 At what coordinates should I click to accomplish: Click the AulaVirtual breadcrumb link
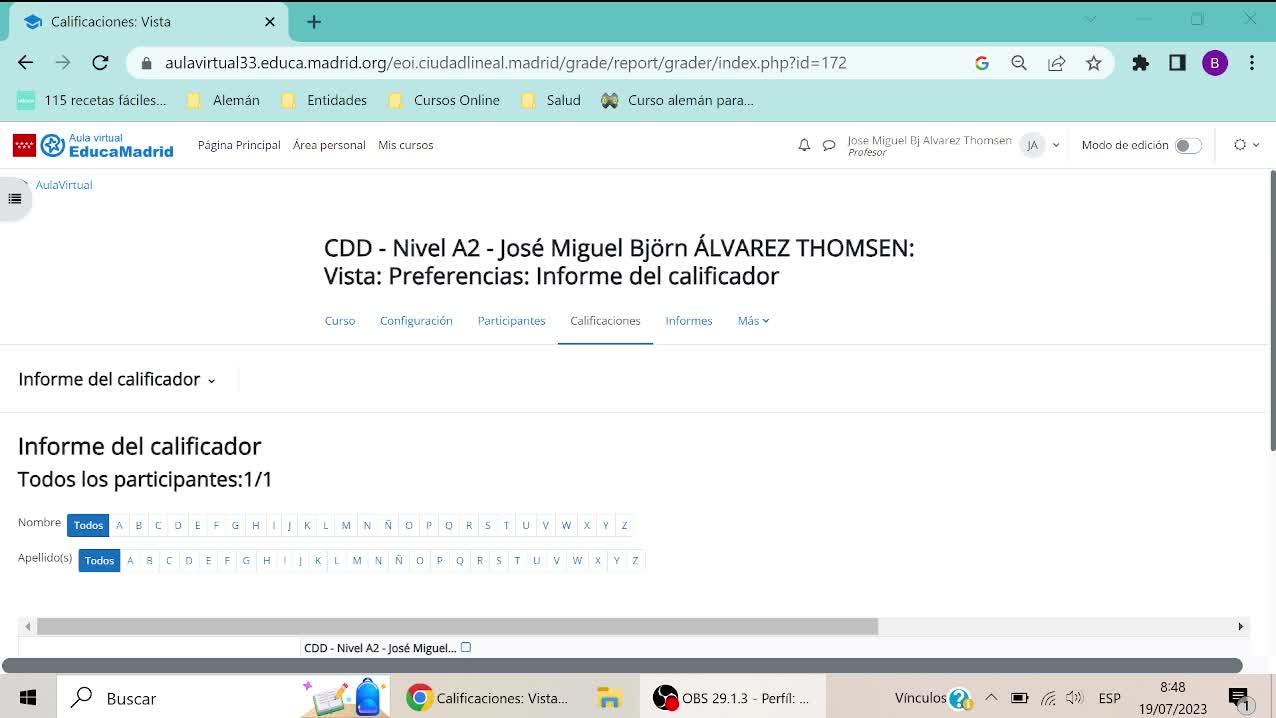64,185
